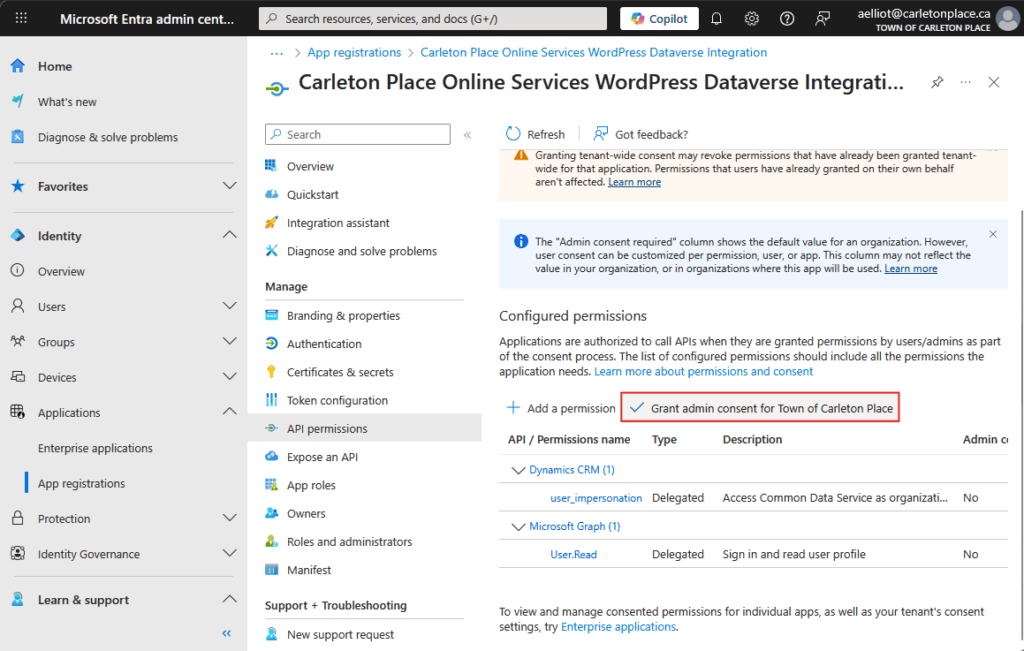Expand the Favorites section chevron
The width and height of the screenshot is (1024, 651).
pos(229,186)
